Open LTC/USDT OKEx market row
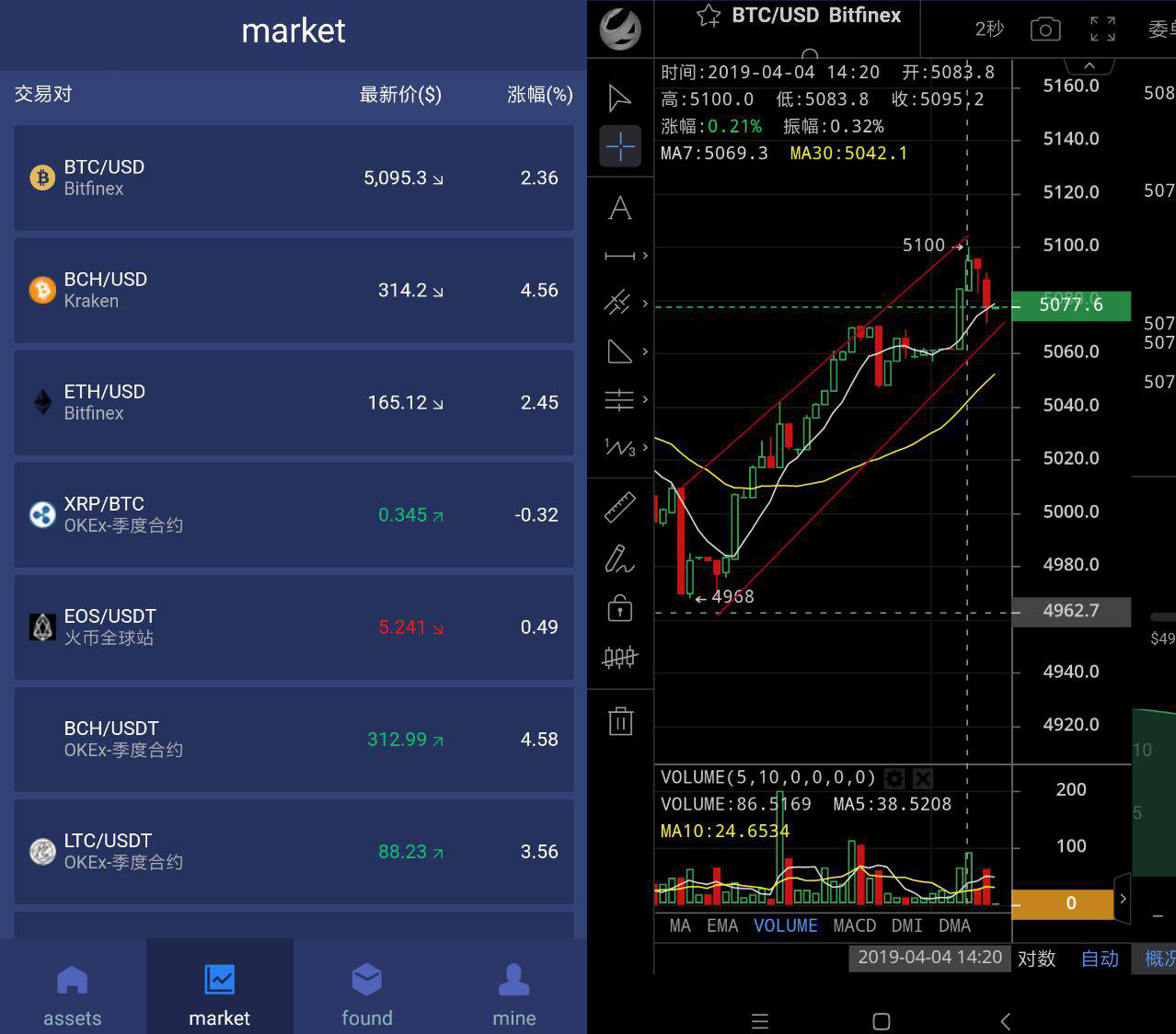Screen dimensions: 1176x1034 pyautogui.click(x=294, y=851)
